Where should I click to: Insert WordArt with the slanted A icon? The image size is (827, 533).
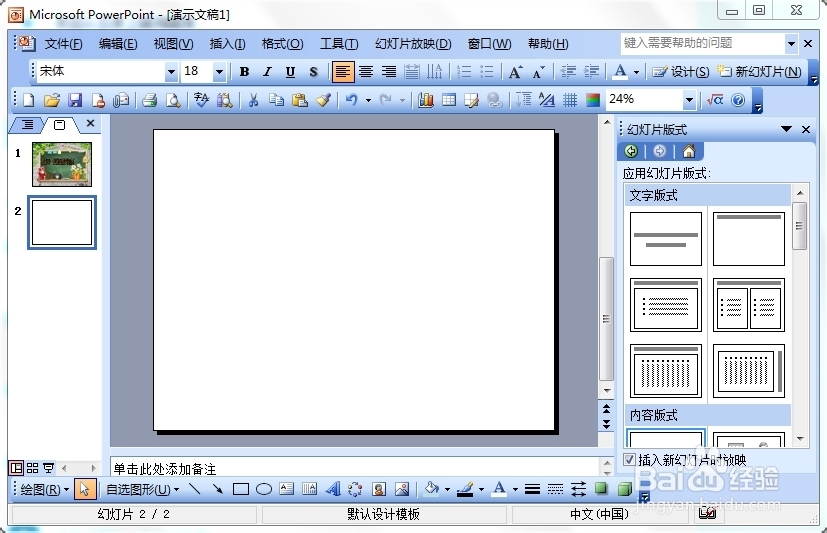[333, 489]
